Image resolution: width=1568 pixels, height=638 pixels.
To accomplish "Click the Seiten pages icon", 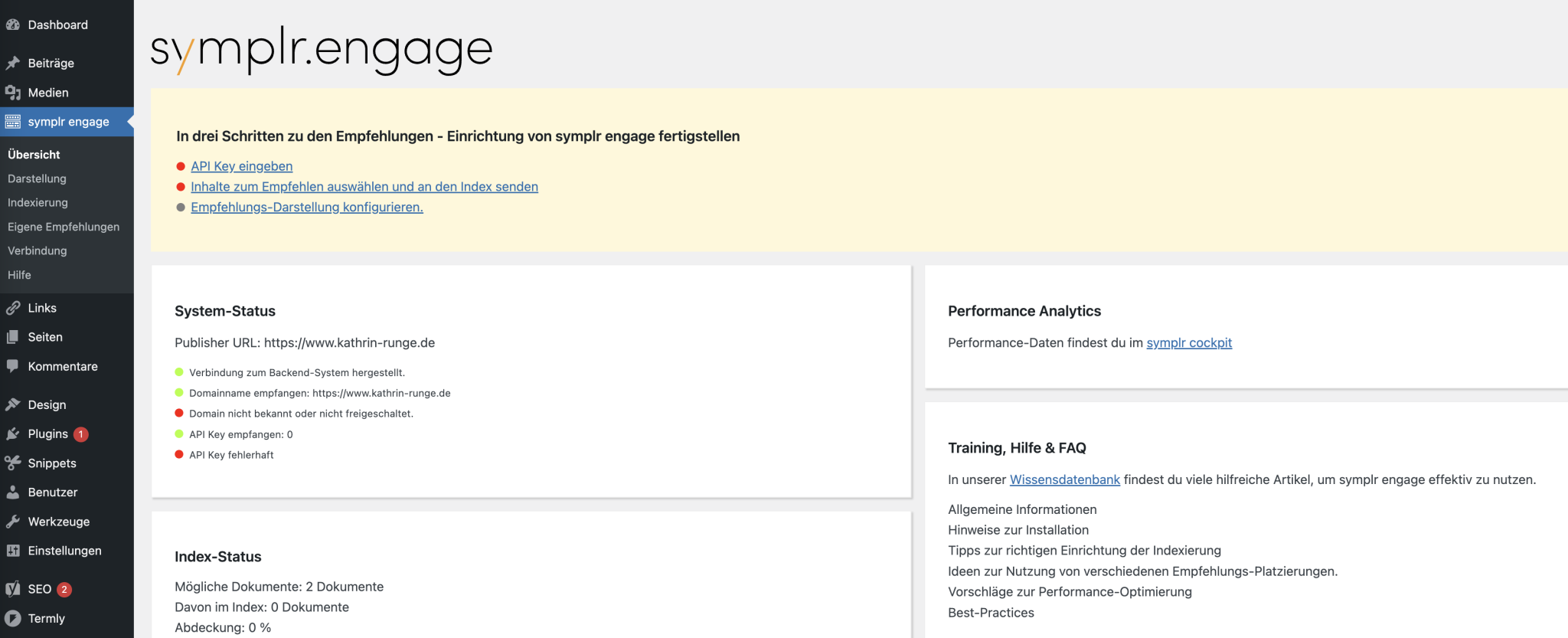I will (12, 337).
